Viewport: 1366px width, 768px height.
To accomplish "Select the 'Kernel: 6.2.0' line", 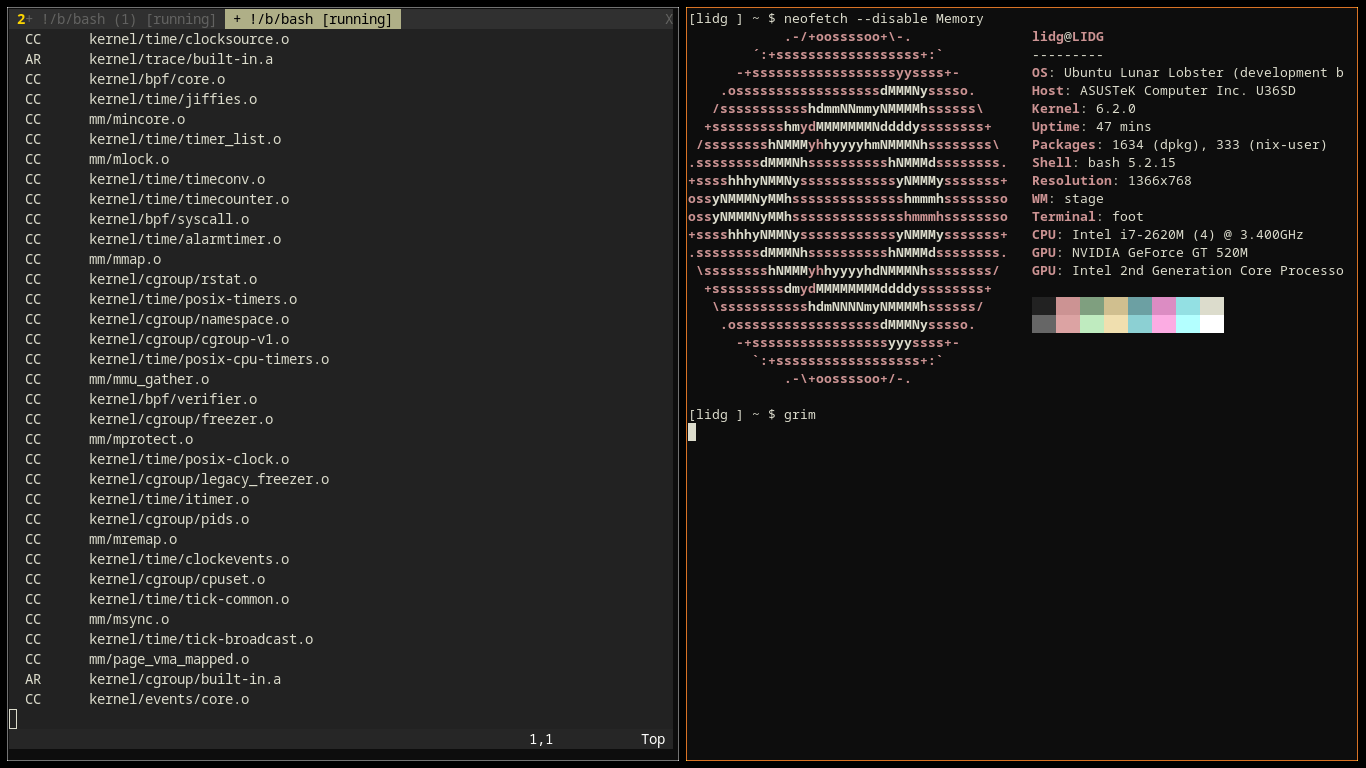I will click(x=1084, y=109).
